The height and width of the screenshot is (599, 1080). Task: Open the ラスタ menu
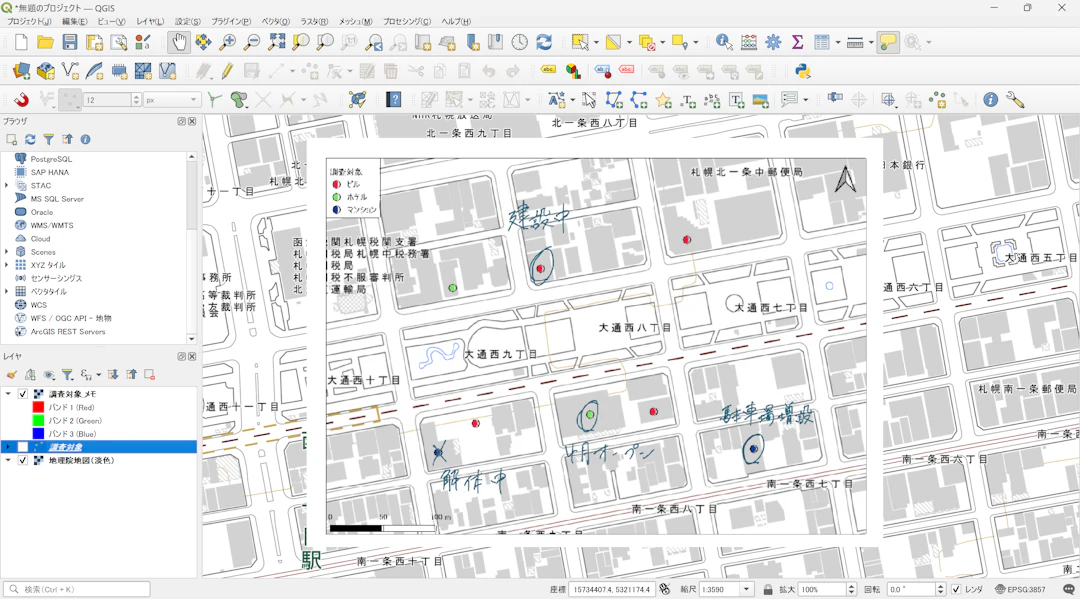tap(314, 21)
